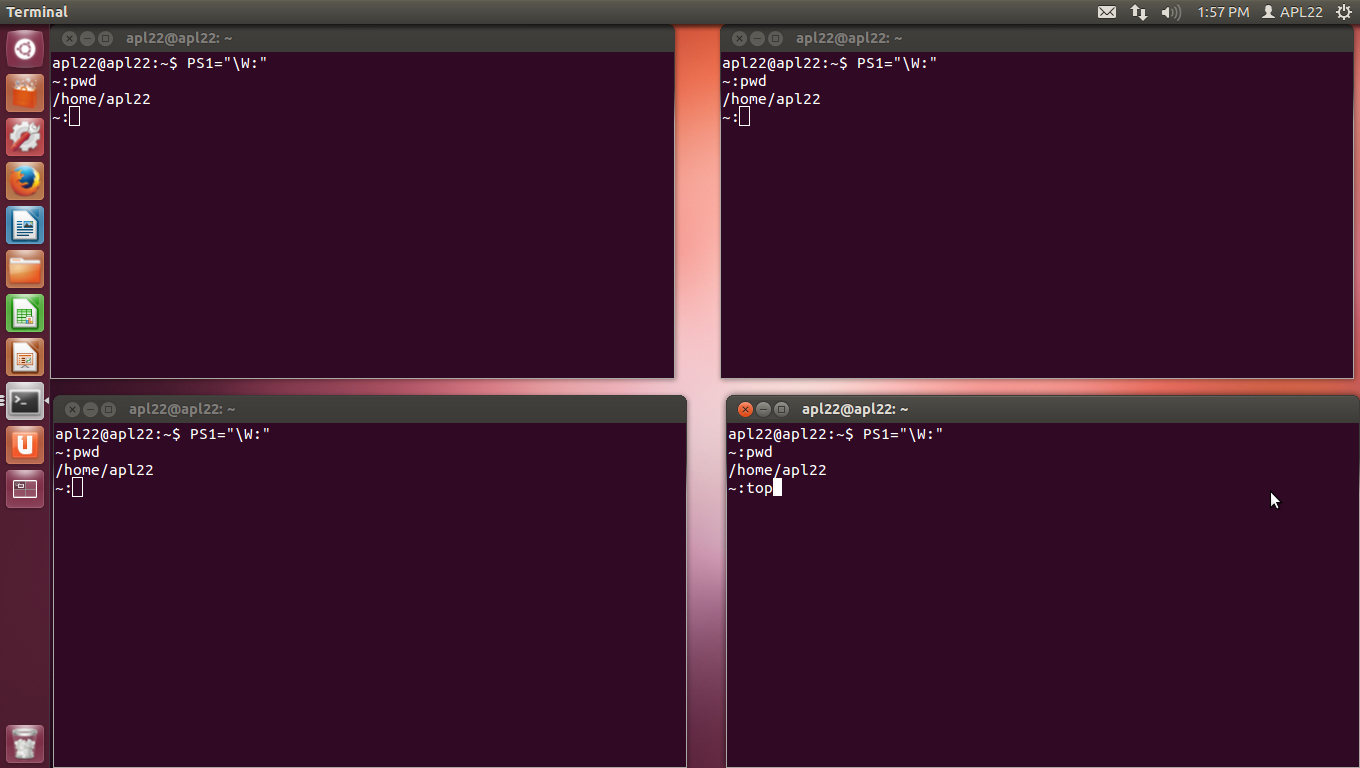Open the sound volume indicator

[1171, 12]
